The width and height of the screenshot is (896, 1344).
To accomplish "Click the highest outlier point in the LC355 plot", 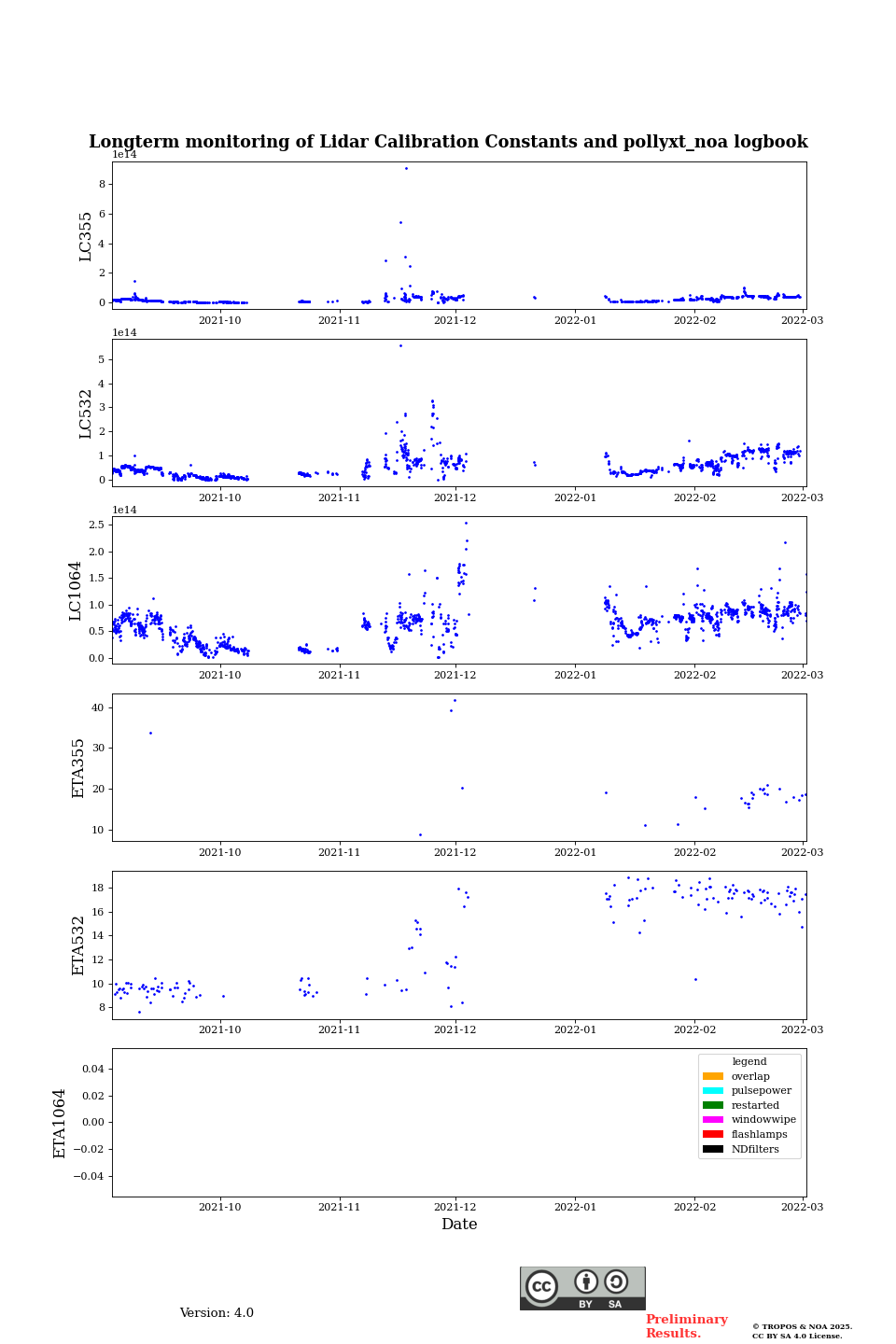I will point(406,169).
